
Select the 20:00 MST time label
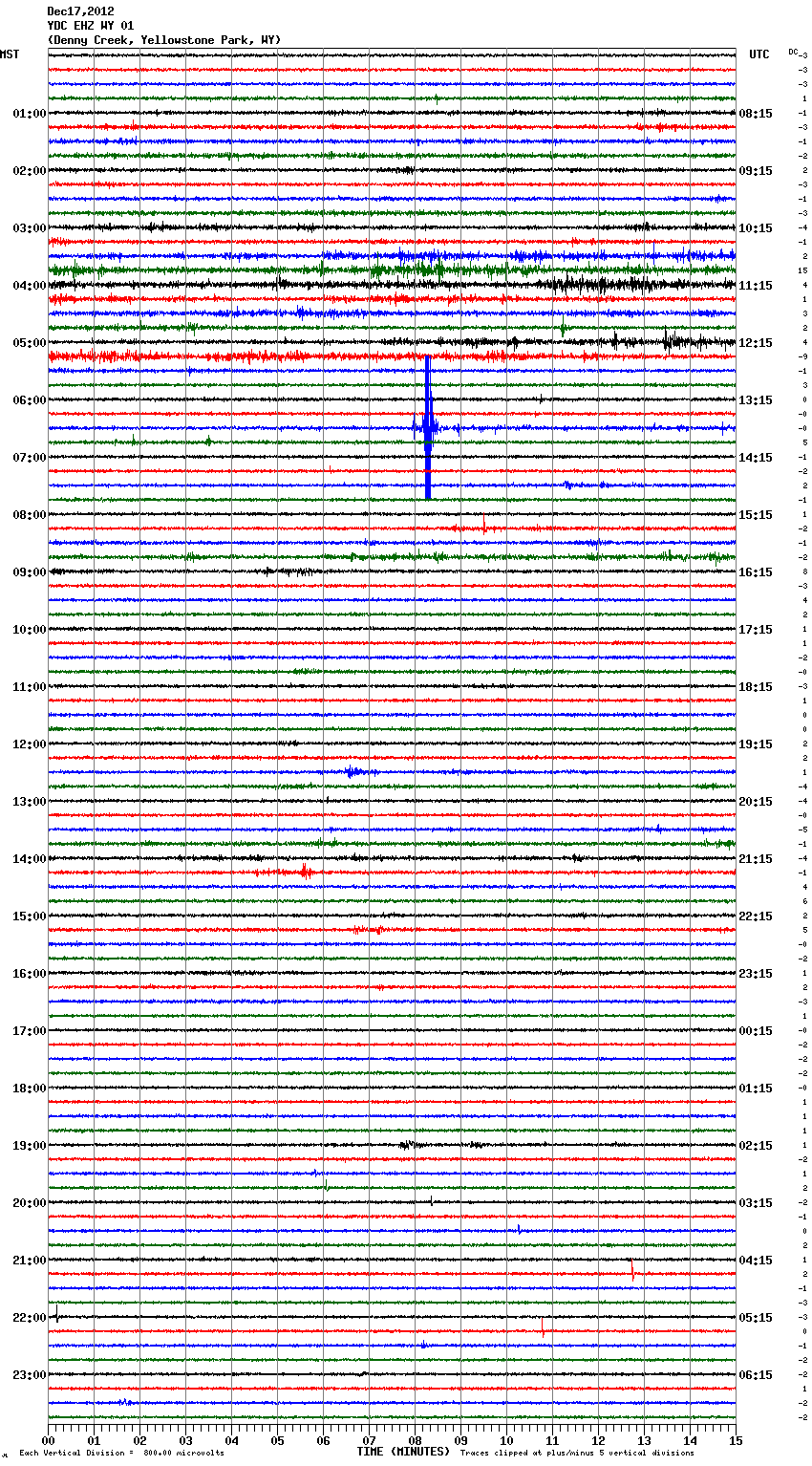pyautogui.click(x=30, y=1203)
